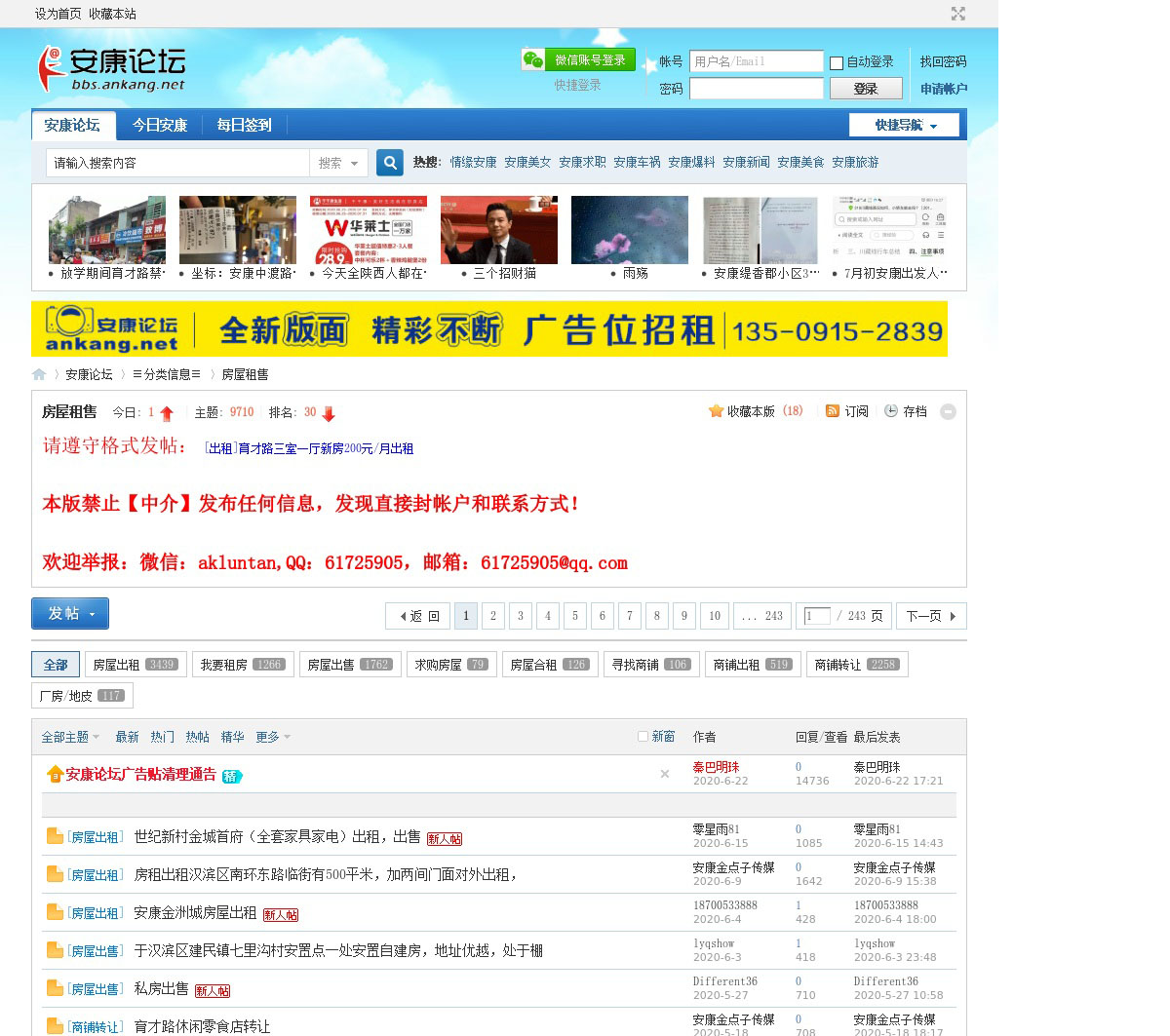Collapse the board info panel icon
Screen dimensions: 1170x1036
(948, 412)
